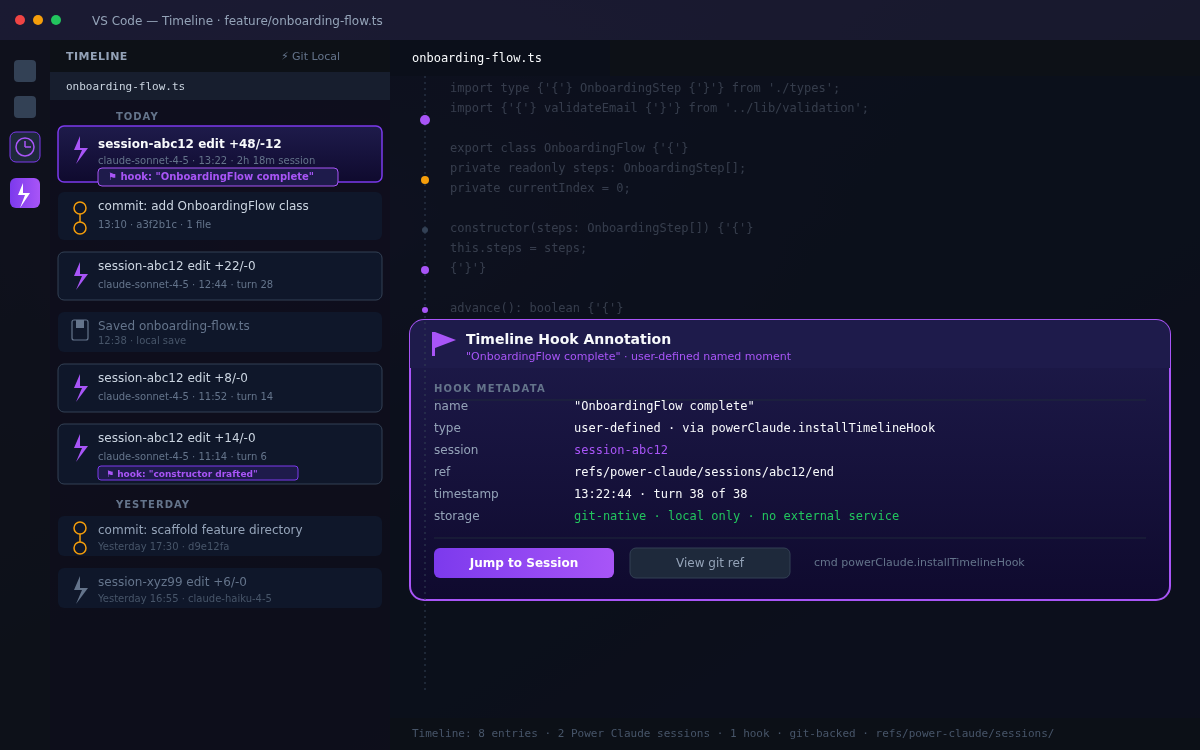Click lightning icon on session edit +14/-0
This screenshot has width=1200, height=750.
click(80, 447)
